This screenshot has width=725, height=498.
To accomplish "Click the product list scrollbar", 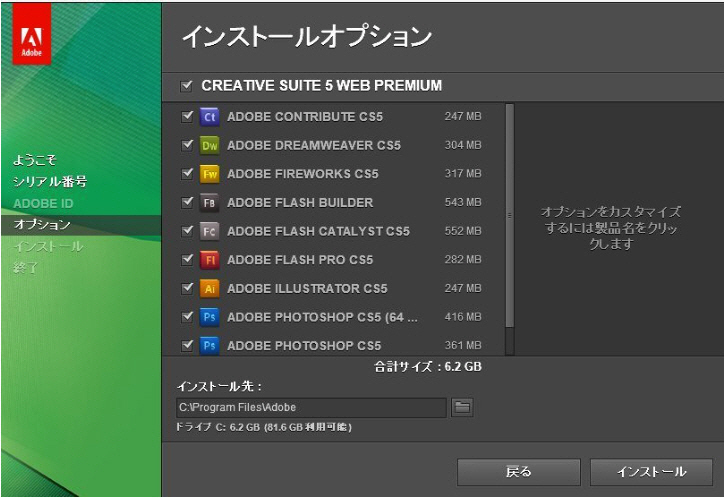I will tap(510, 215).
